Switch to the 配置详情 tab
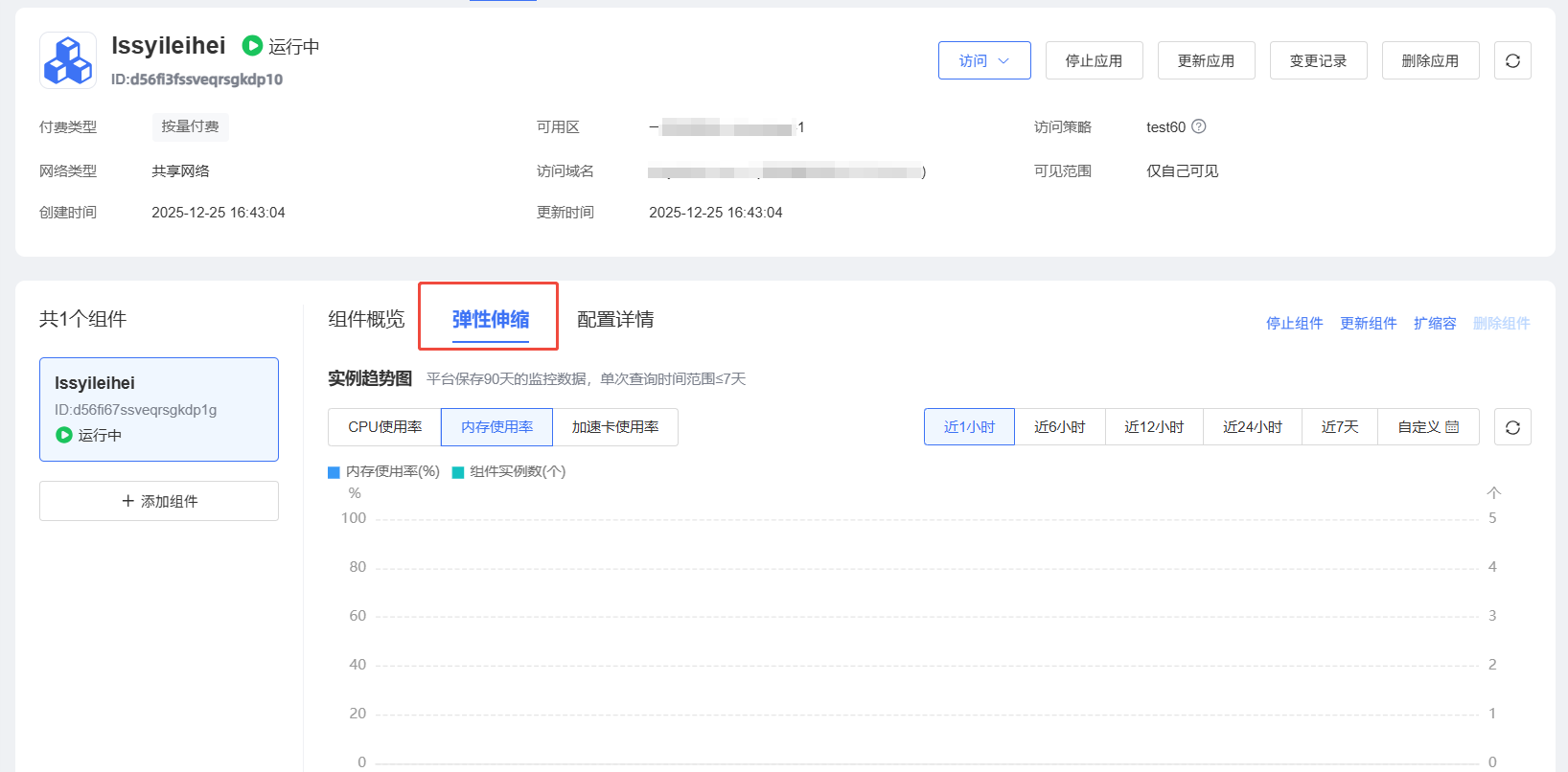Screen dimensions: 1568x772 [x=615, y=319]
